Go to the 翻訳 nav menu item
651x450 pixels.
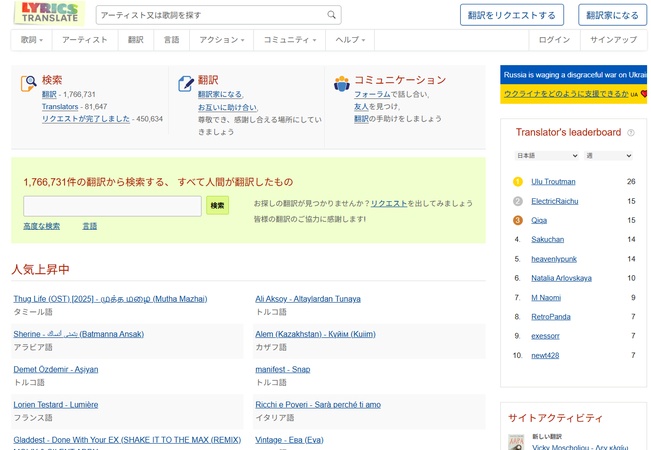point(136,40)
